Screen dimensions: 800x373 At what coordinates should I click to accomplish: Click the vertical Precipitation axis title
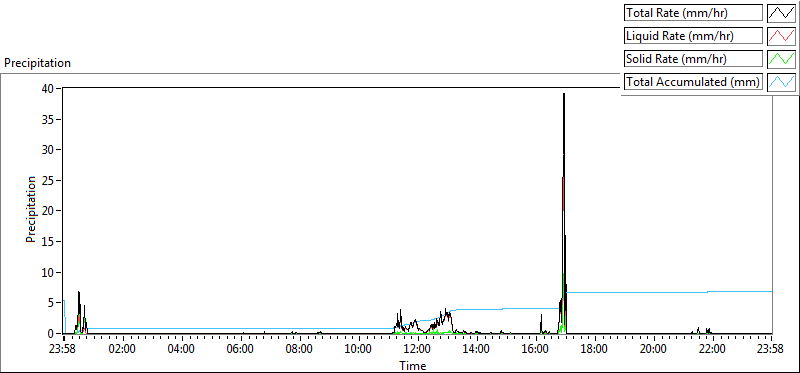(x=31, y=209)
